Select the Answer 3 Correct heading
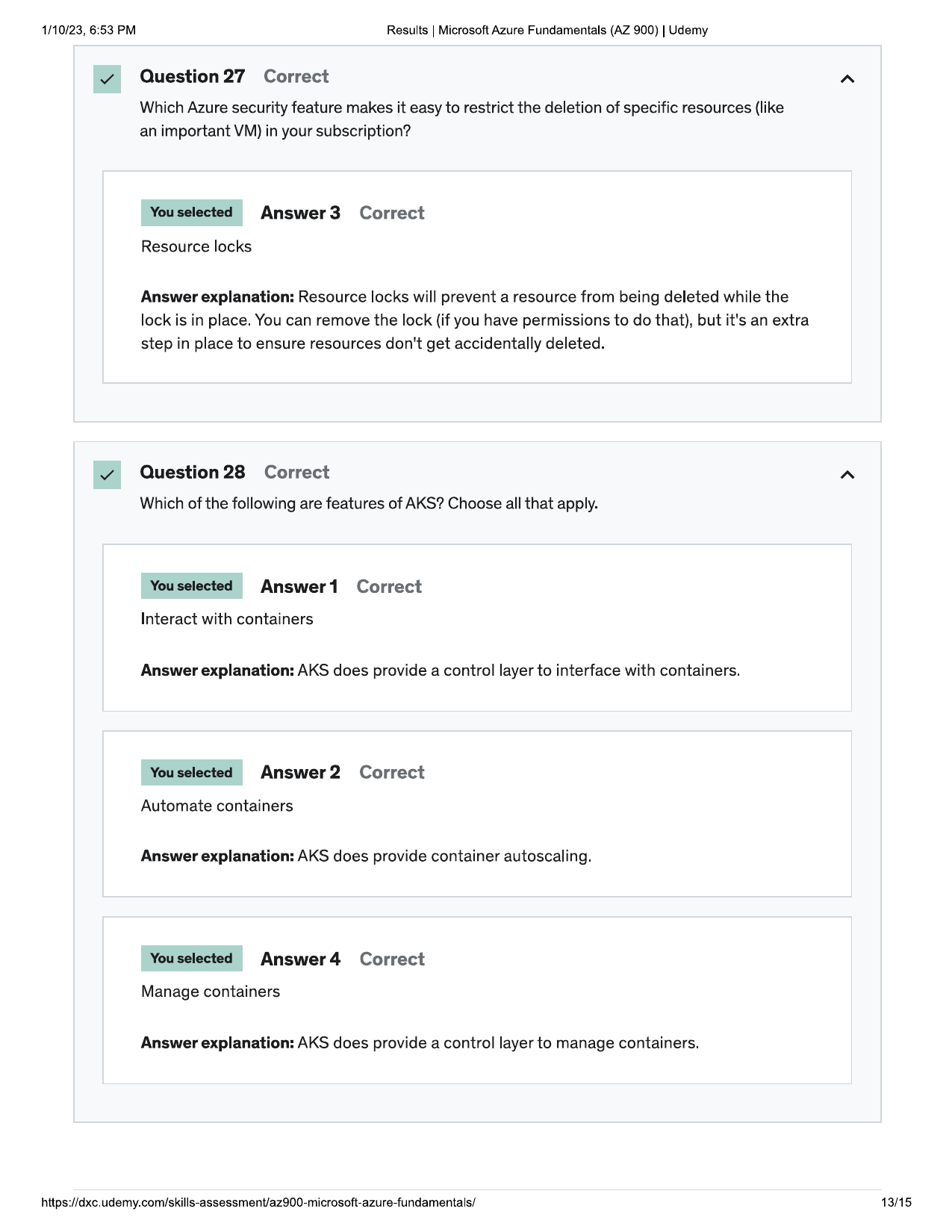Viewport: 952px width, 1232px height. point(342,213)
